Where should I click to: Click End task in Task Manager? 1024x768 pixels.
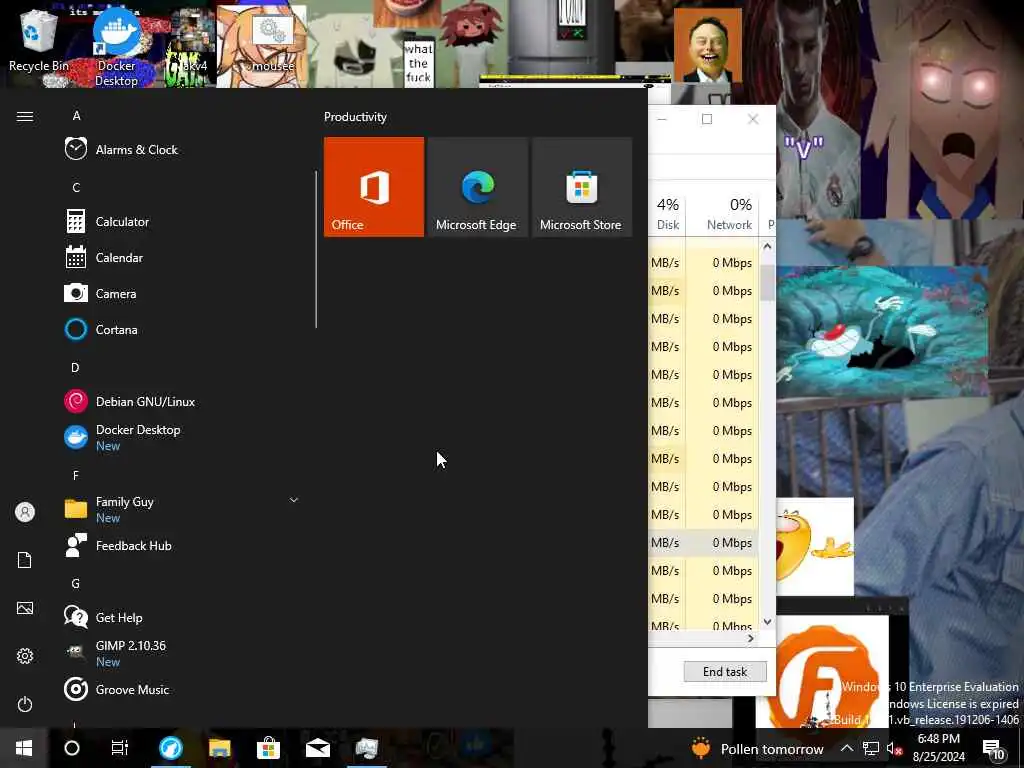click(x=725, y=671)
